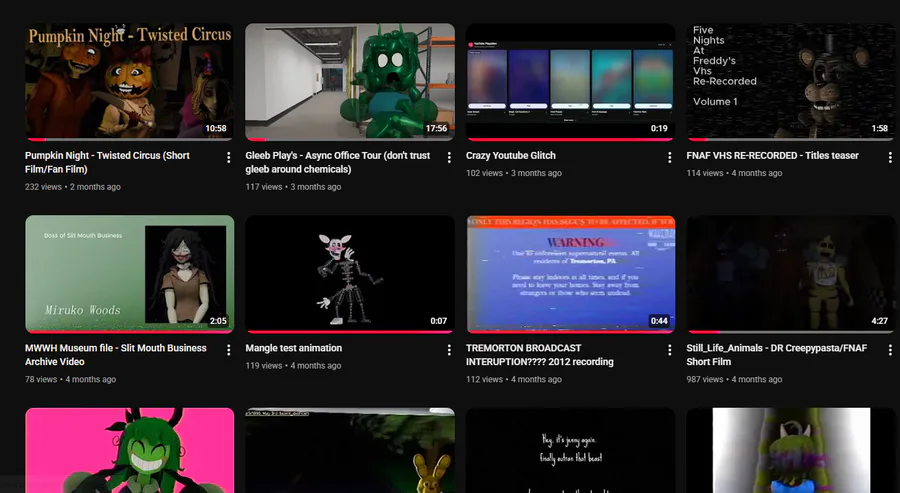The image size is (900, 493).
Task: Open dark Still_Life_Animals thumbnail
Action: 791,274
